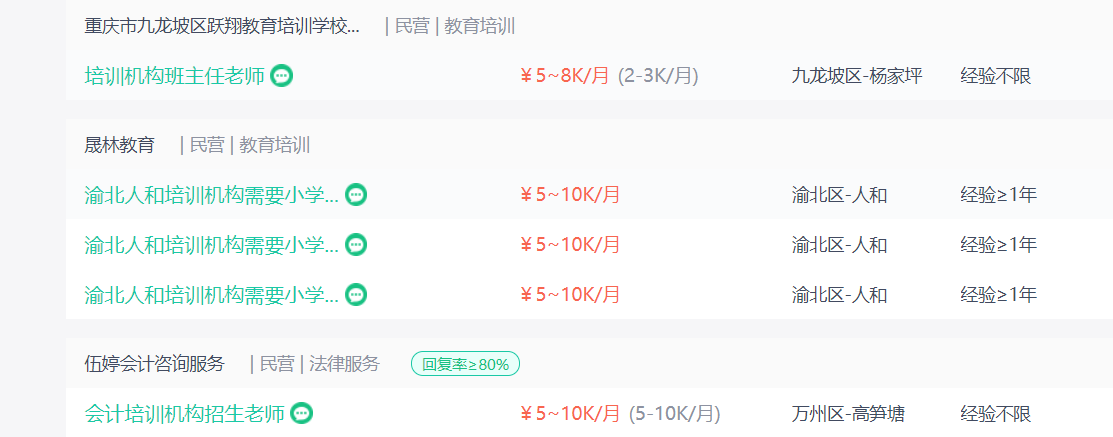
Task: Click salary ¥5~10K/月 for 会计培训机构招生老师
Action: (x=570, y=413)
